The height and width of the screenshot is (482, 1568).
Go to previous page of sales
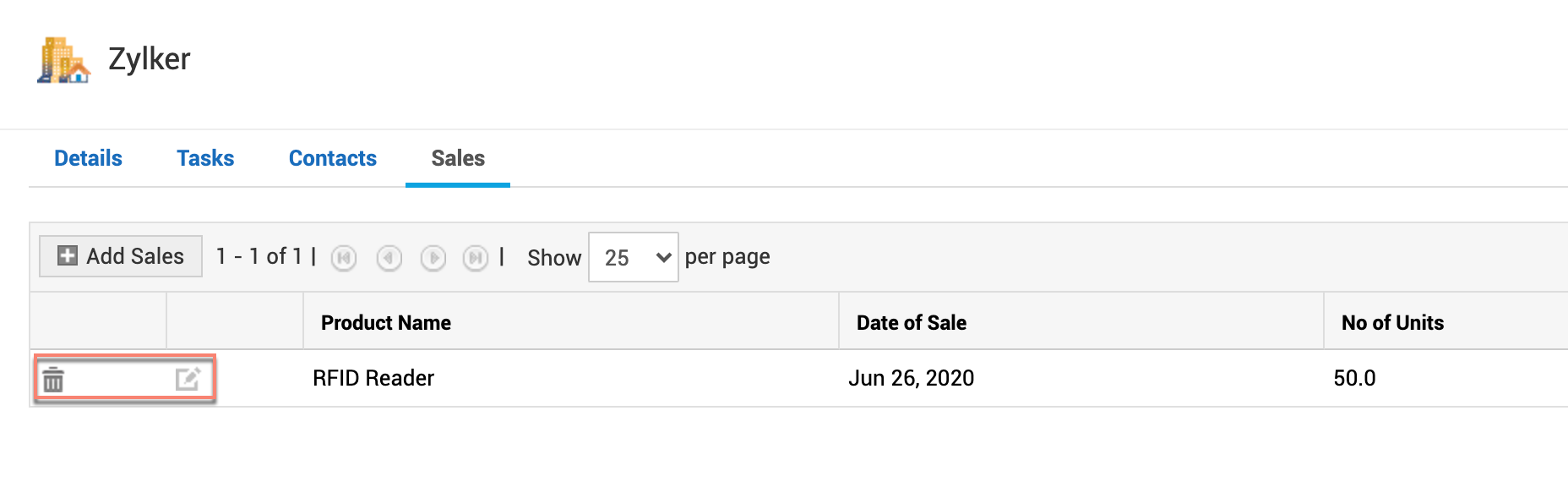pos(389,257)
